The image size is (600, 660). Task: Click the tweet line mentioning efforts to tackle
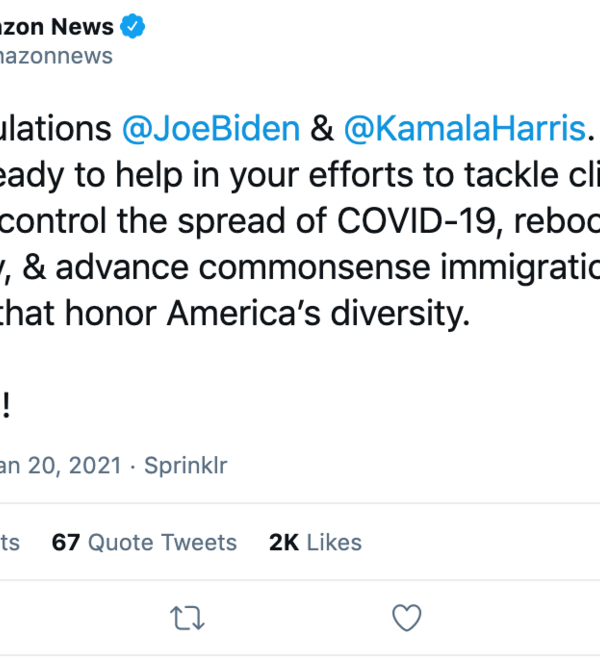point(300,176)
